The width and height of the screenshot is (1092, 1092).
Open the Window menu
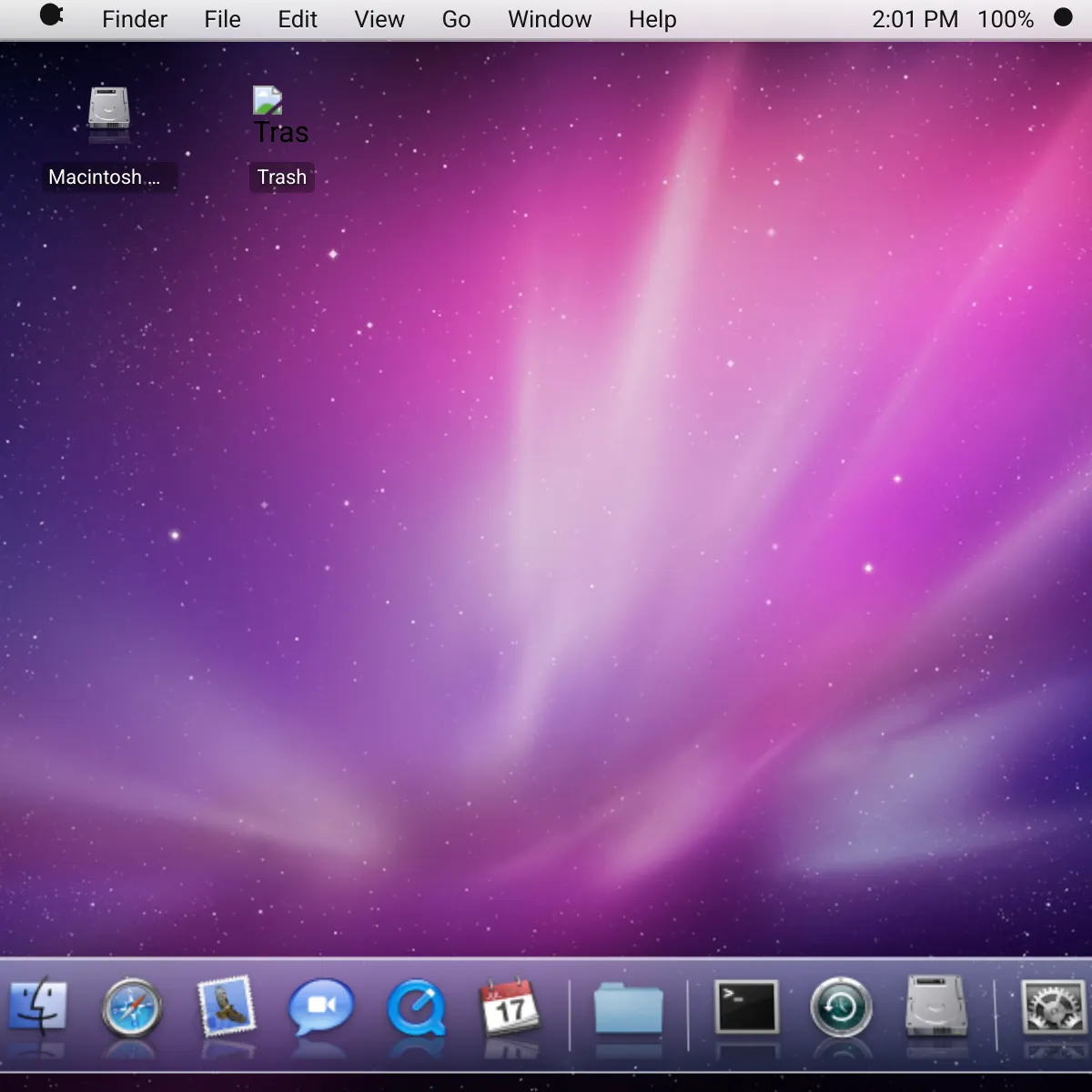tap(550, 19)
